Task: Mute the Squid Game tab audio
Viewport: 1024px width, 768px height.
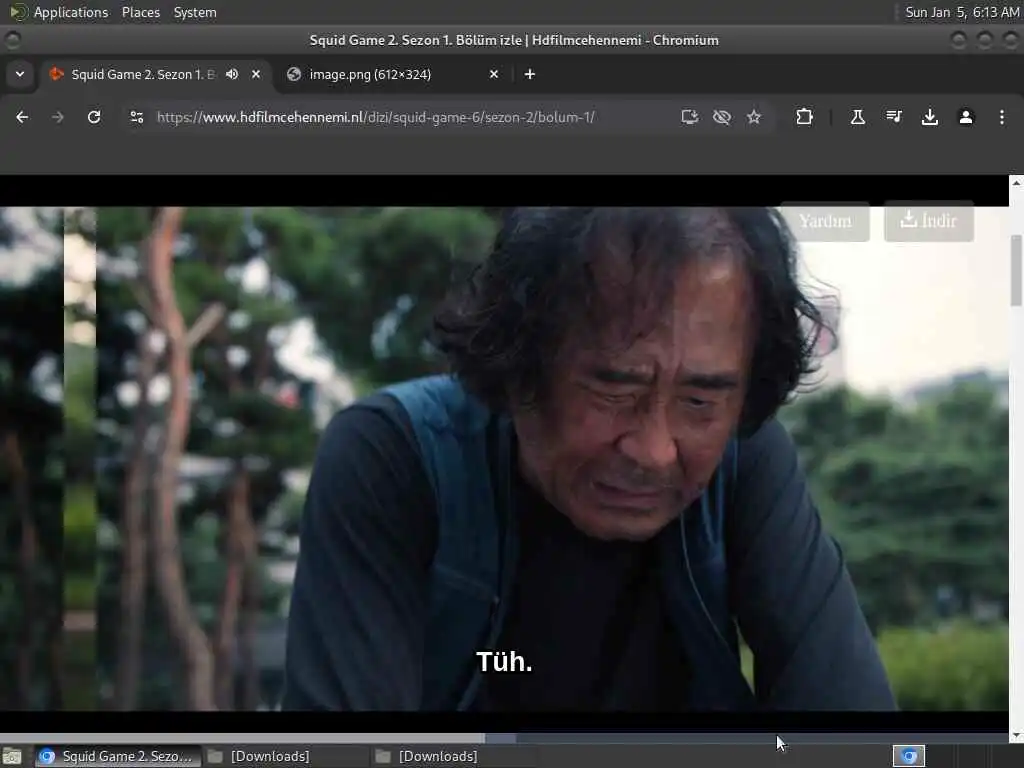Action: [232, 74]
